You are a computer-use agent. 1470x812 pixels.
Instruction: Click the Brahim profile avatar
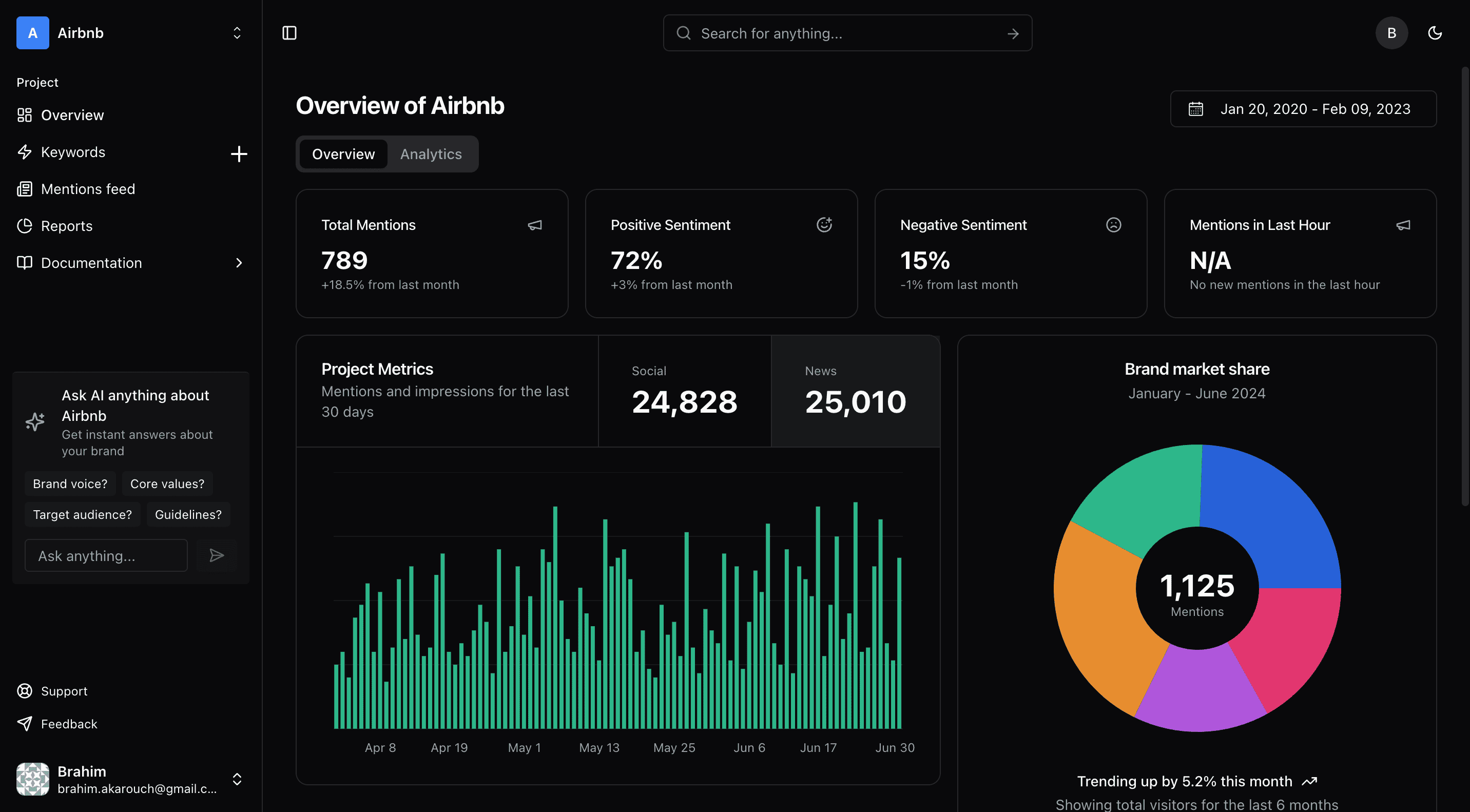click(x=32, y=779)
